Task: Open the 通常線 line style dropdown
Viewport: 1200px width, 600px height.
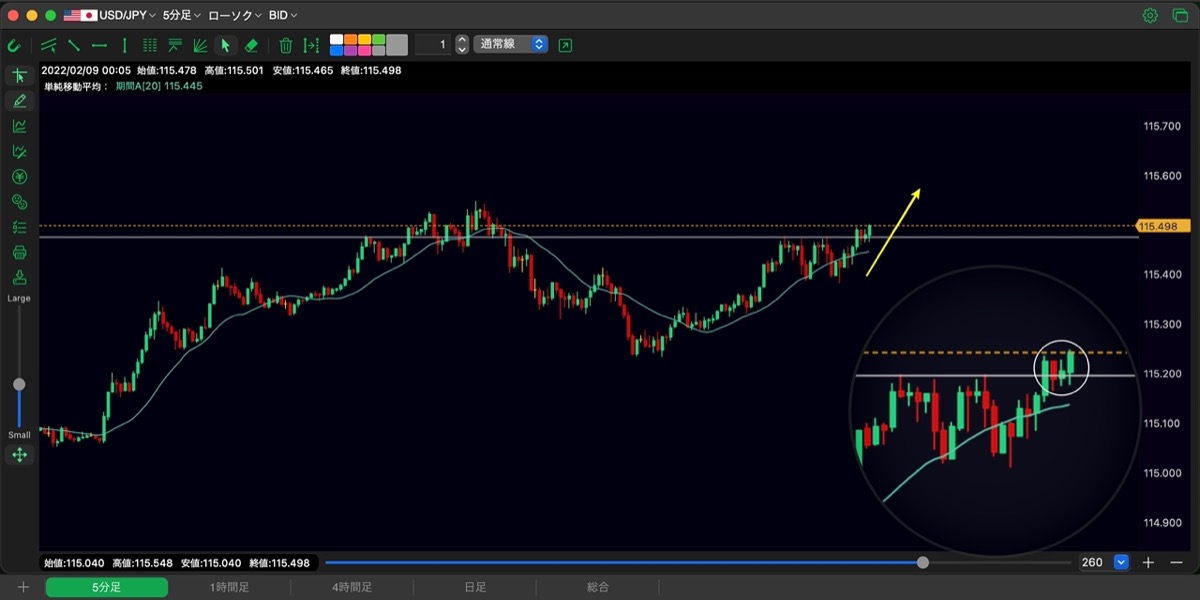Action: [x=511, y=44]
